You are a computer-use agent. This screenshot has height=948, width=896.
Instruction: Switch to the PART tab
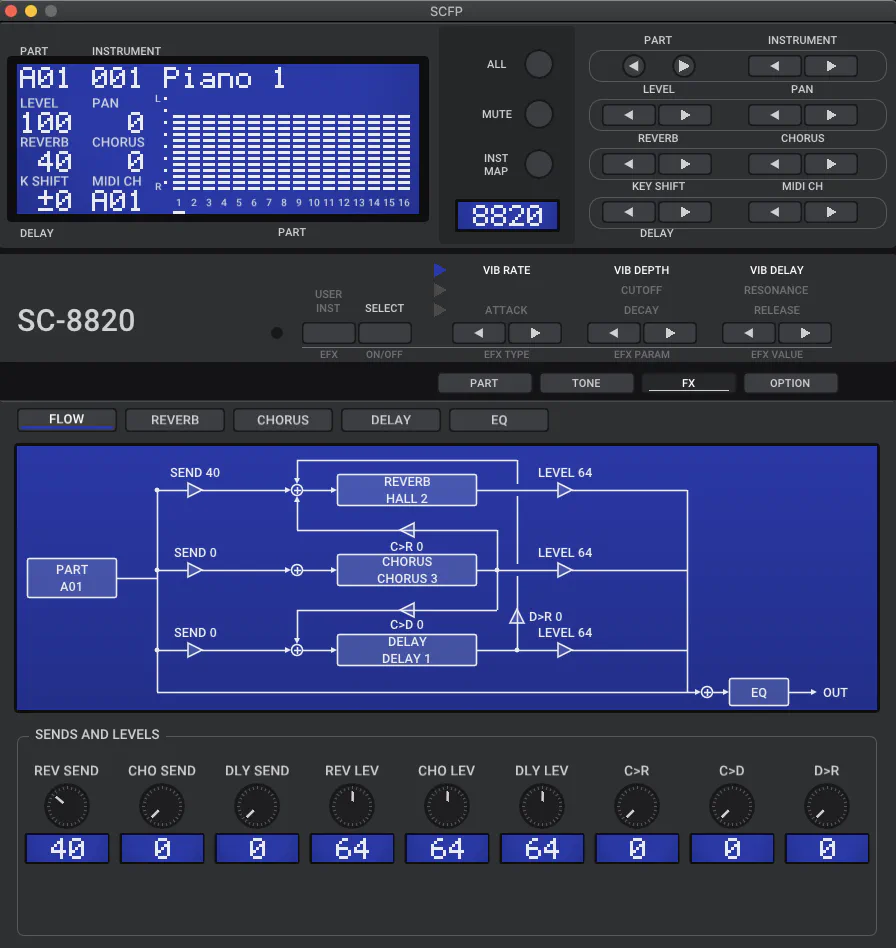tap(484, 383)
